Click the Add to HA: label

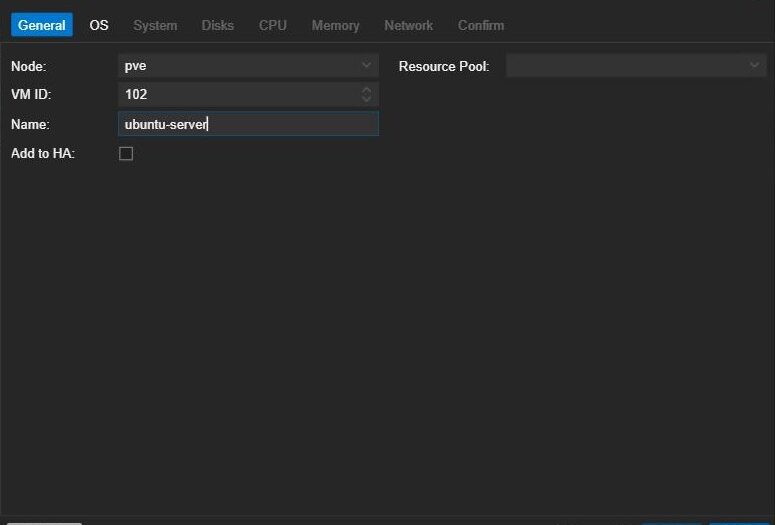click(43, 153)
